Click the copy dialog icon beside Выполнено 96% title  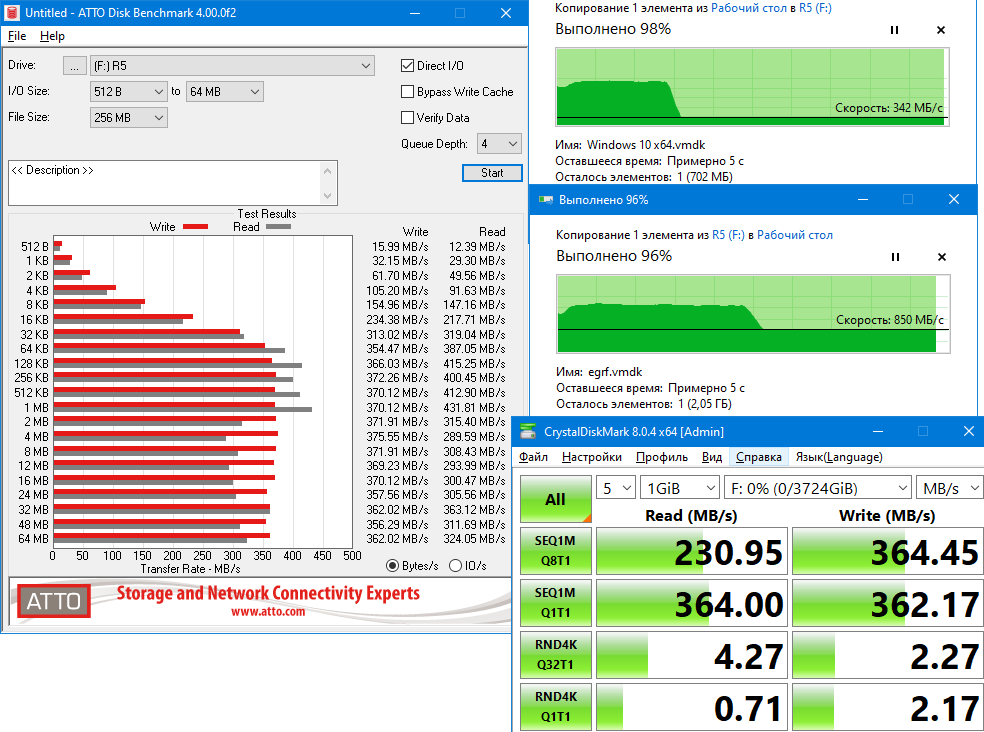coord(545,200)
